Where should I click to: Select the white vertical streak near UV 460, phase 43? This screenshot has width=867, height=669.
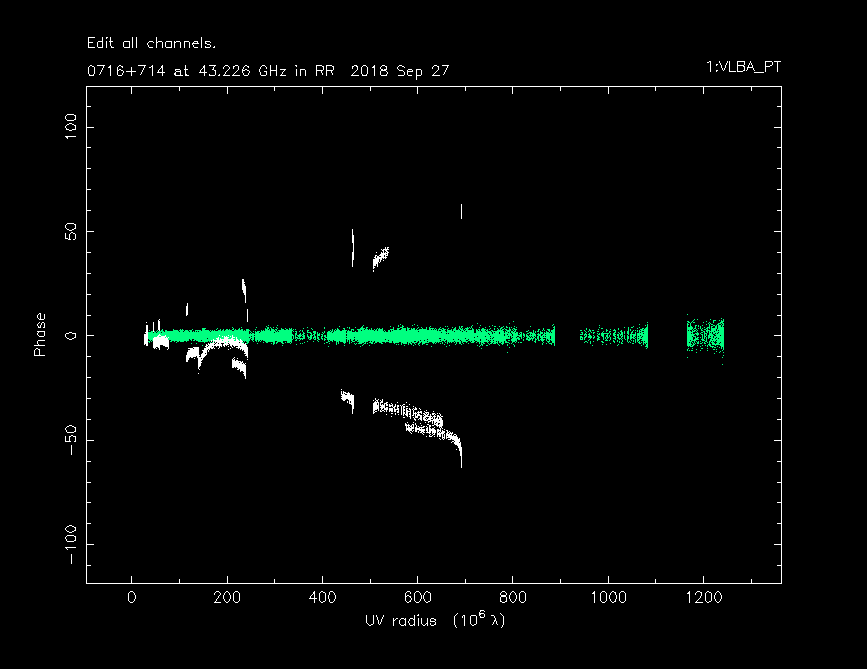(352, 247)
